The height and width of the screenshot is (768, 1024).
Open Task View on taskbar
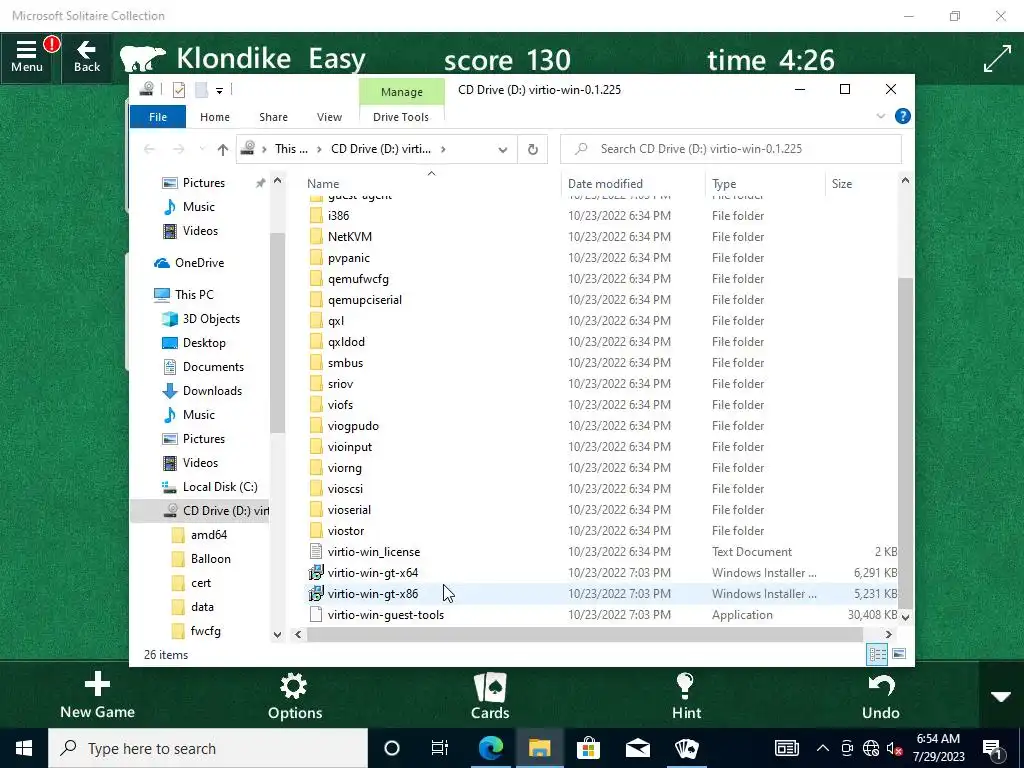click(440, 748)
